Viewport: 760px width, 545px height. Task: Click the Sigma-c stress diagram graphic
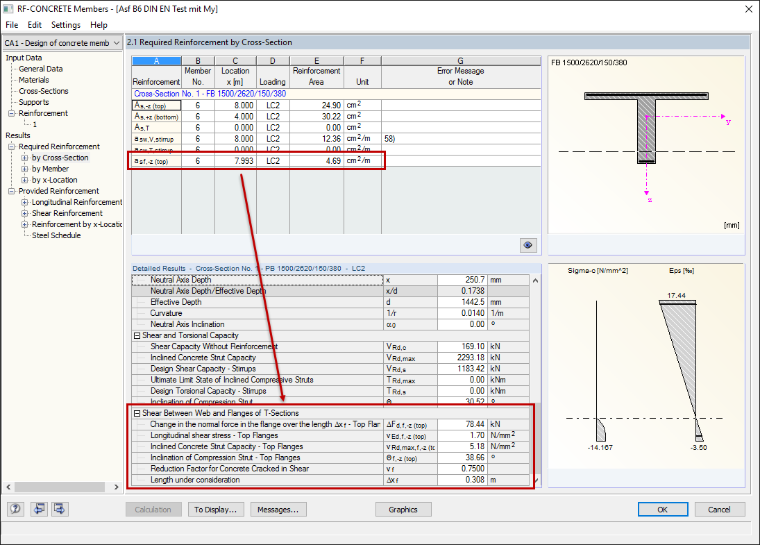[x=599, y=369]
